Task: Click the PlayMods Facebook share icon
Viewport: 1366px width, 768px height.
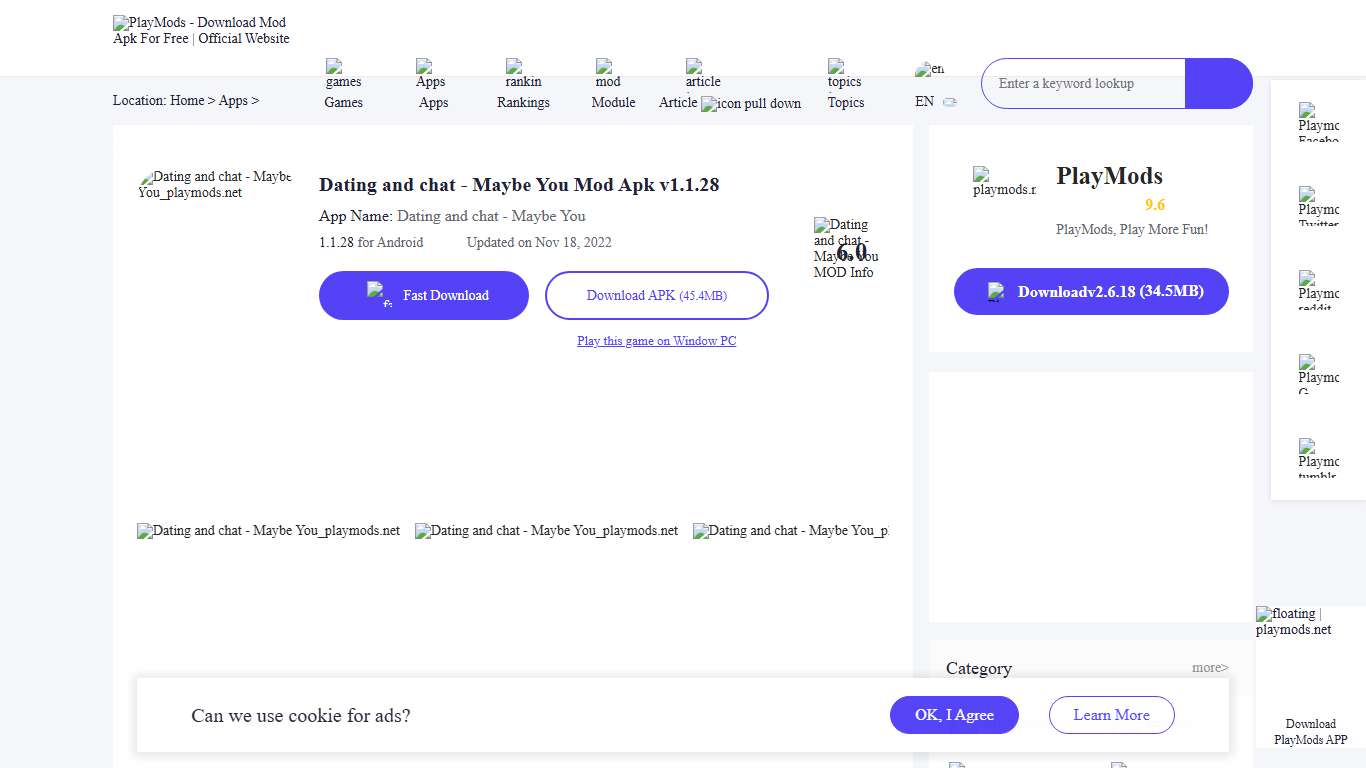Action: click(1318, 122)
